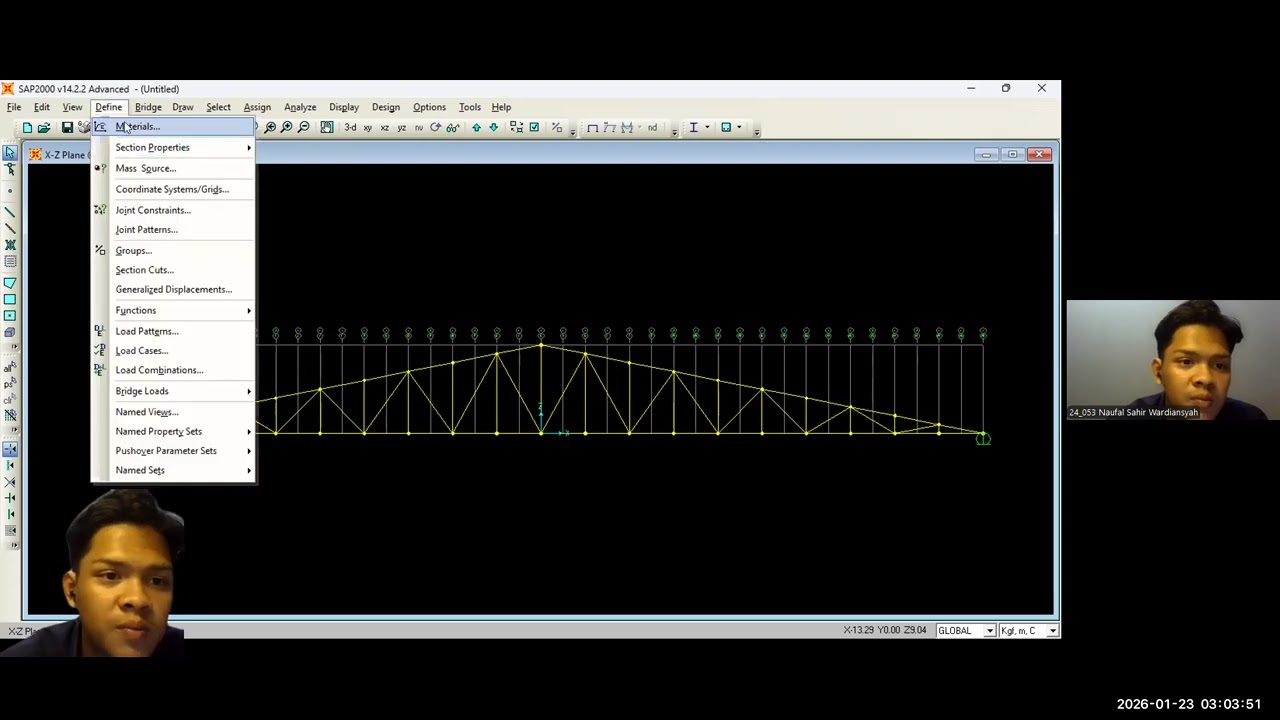This screenshot has height=720, width=1280.
Task: Open Groups... from the Define menu
Action: click(173, 251)
